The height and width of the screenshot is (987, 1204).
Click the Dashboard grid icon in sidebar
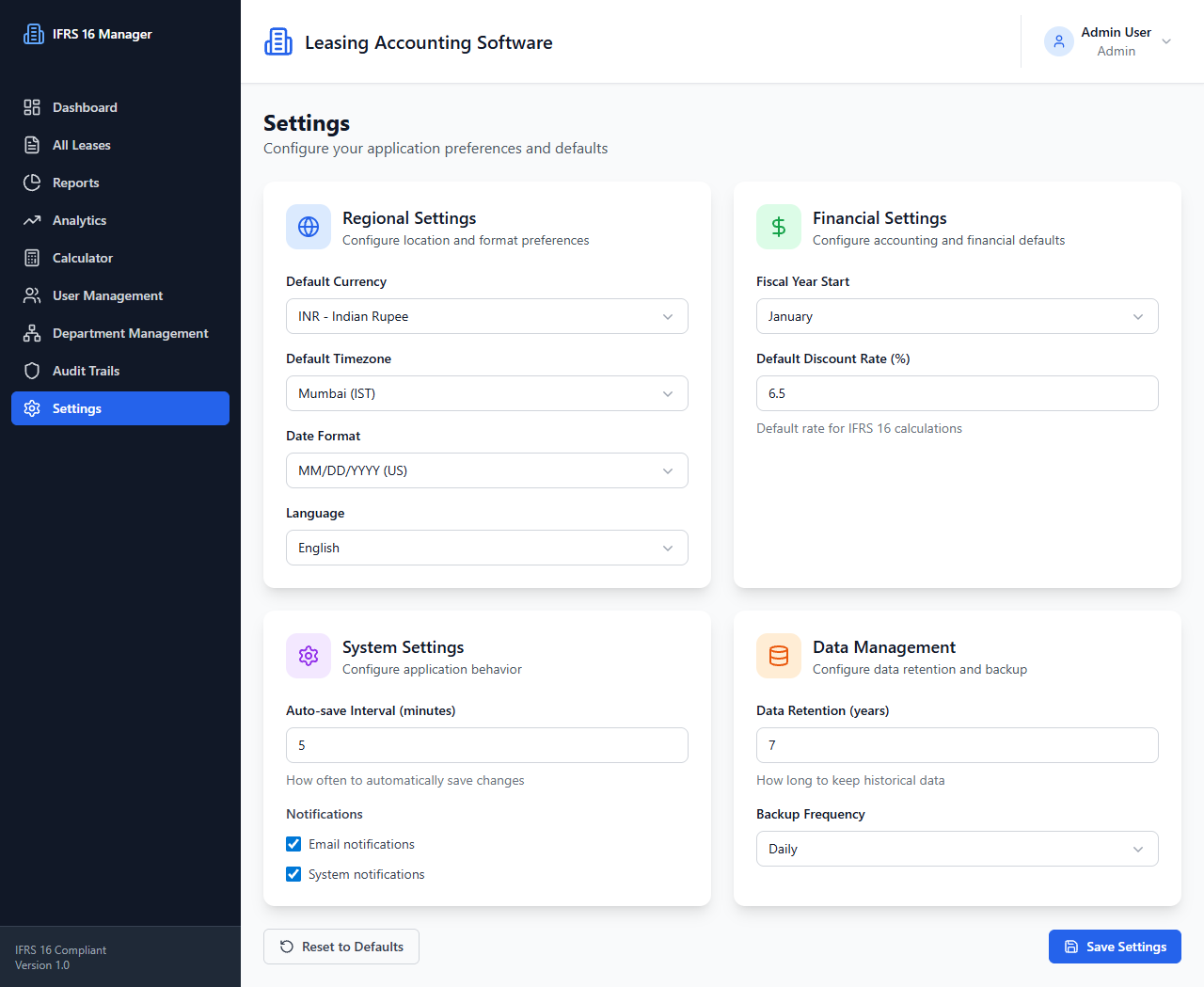32,107
